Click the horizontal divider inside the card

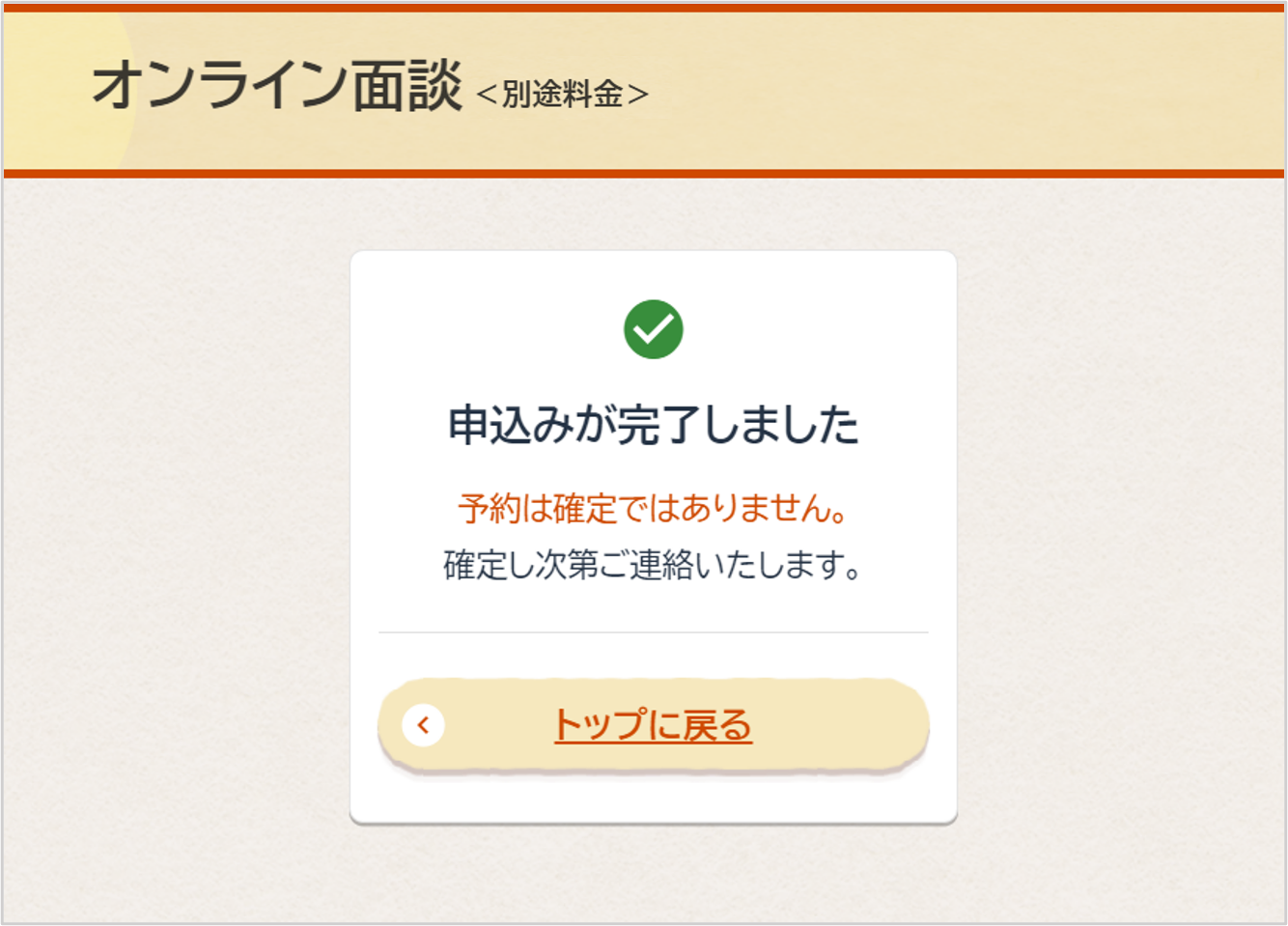654,632
